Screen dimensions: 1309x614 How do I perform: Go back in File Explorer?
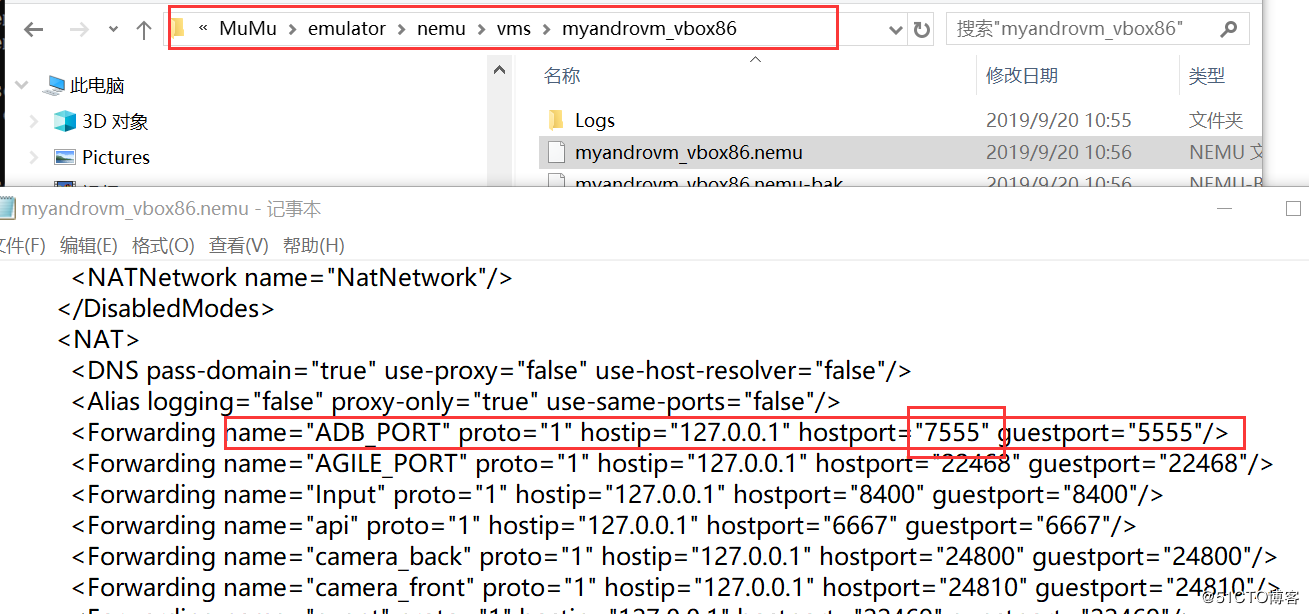(34, 30)
